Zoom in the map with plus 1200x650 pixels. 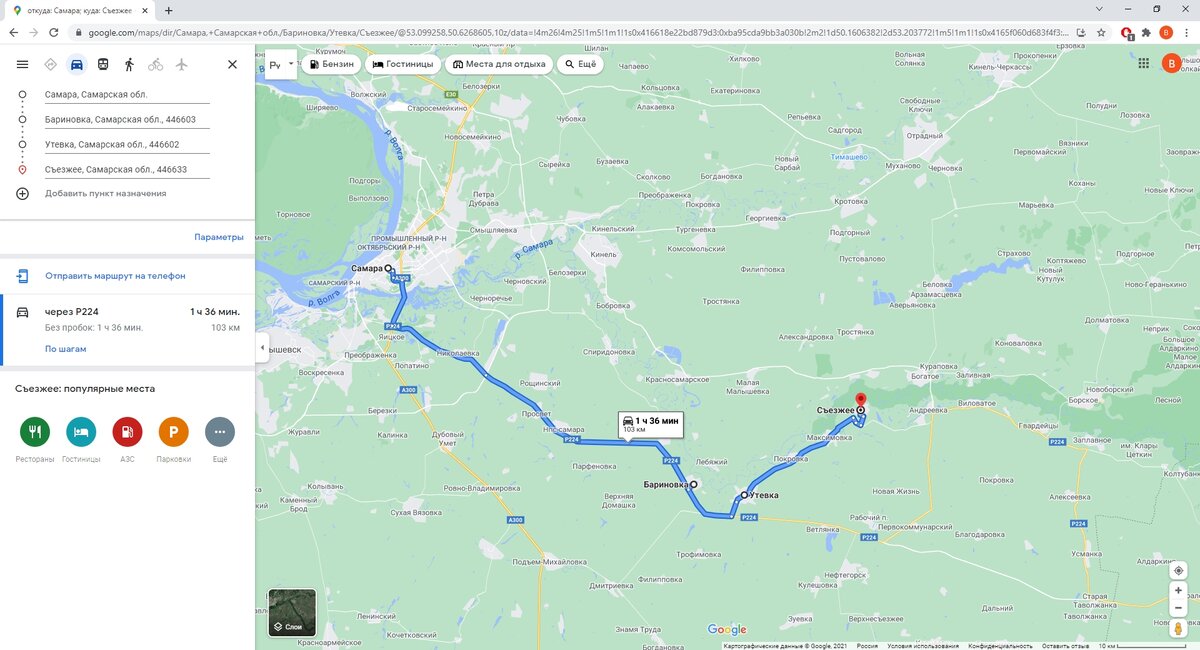coord(1178,591)
